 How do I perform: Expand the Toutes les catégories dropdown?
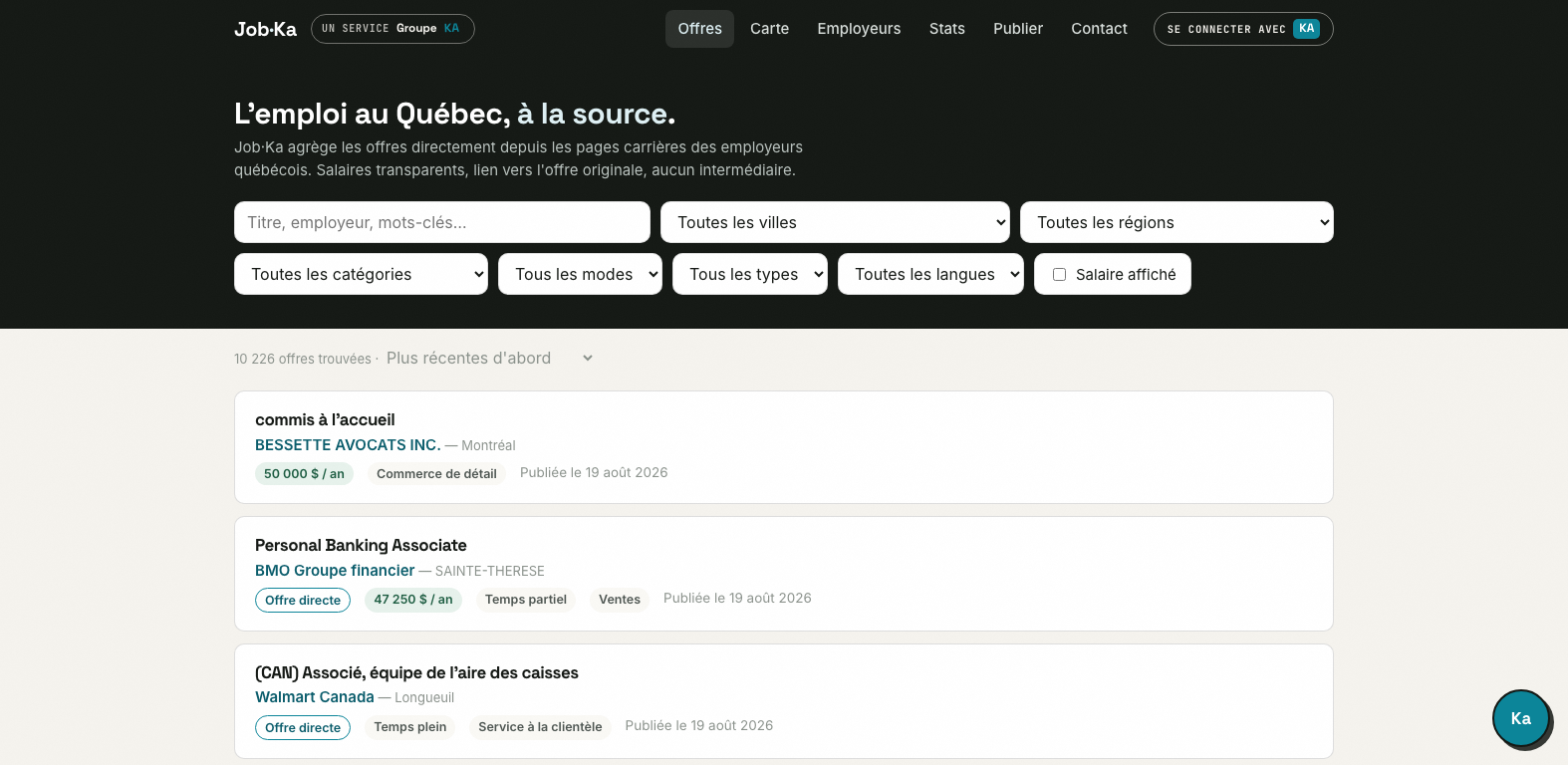pos(361,274)
